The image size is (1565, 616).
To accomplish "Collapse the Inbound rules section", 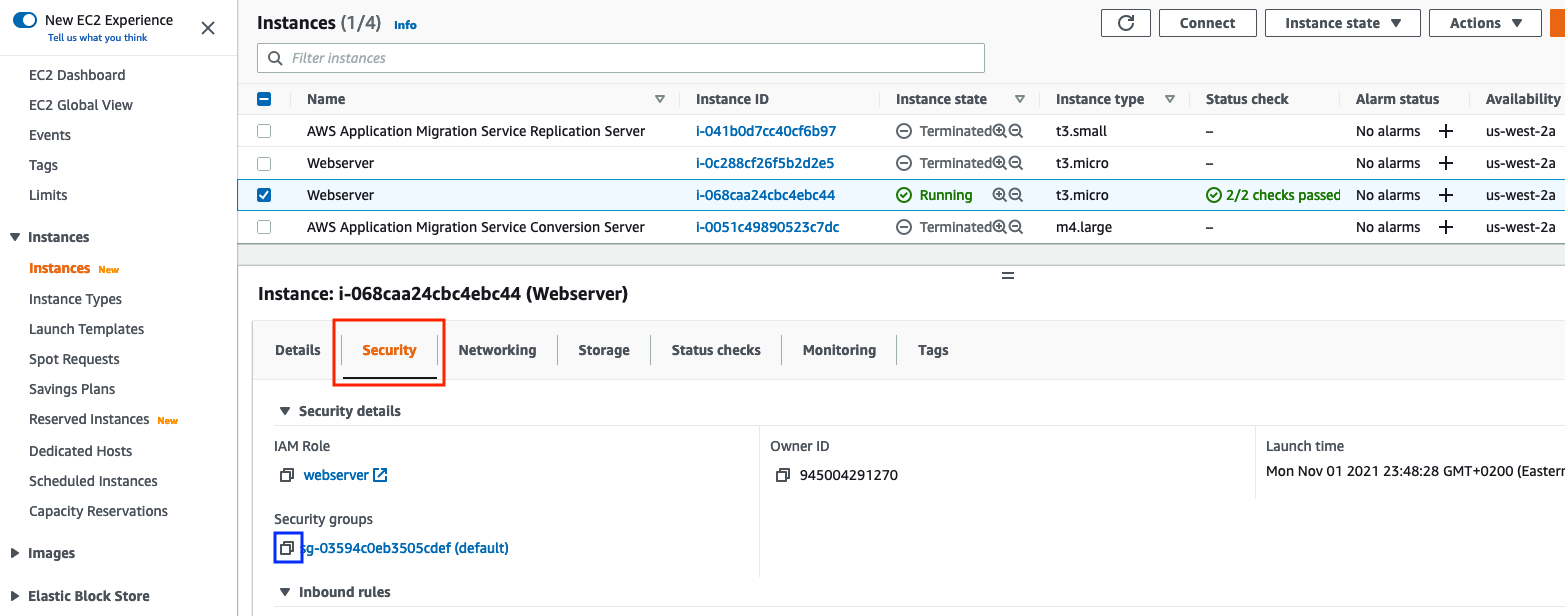I will [285, 592].
